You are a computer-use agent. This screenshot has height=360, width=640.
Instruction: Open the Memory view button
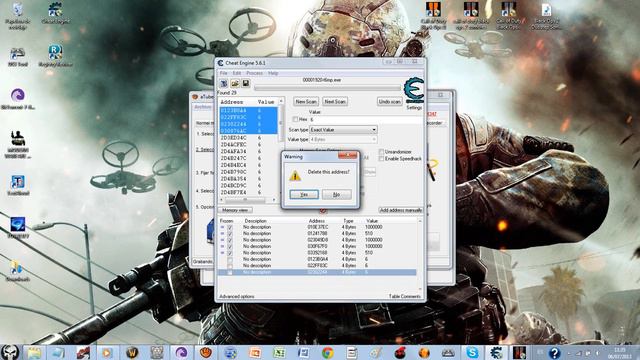coord(235,210)
